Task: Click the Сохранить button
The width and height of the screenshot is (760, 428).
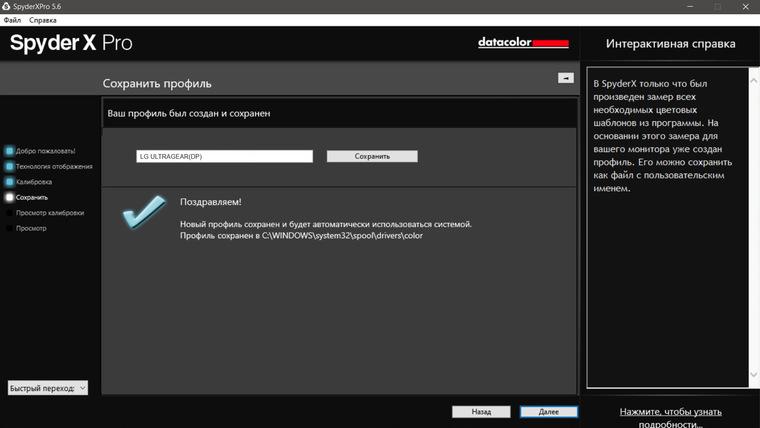Action: pyautogui.click(x=372, y=156)
